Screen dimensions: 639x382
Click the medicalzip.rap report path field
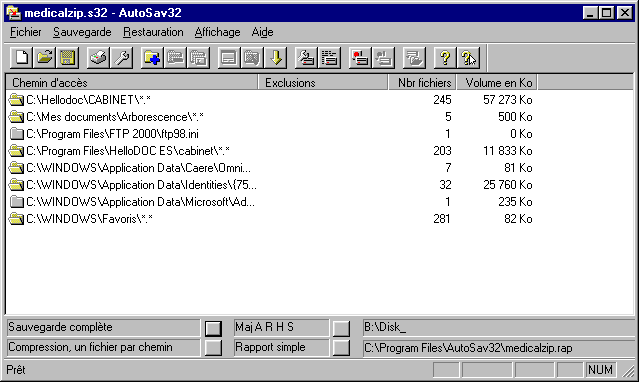[499, 348]
